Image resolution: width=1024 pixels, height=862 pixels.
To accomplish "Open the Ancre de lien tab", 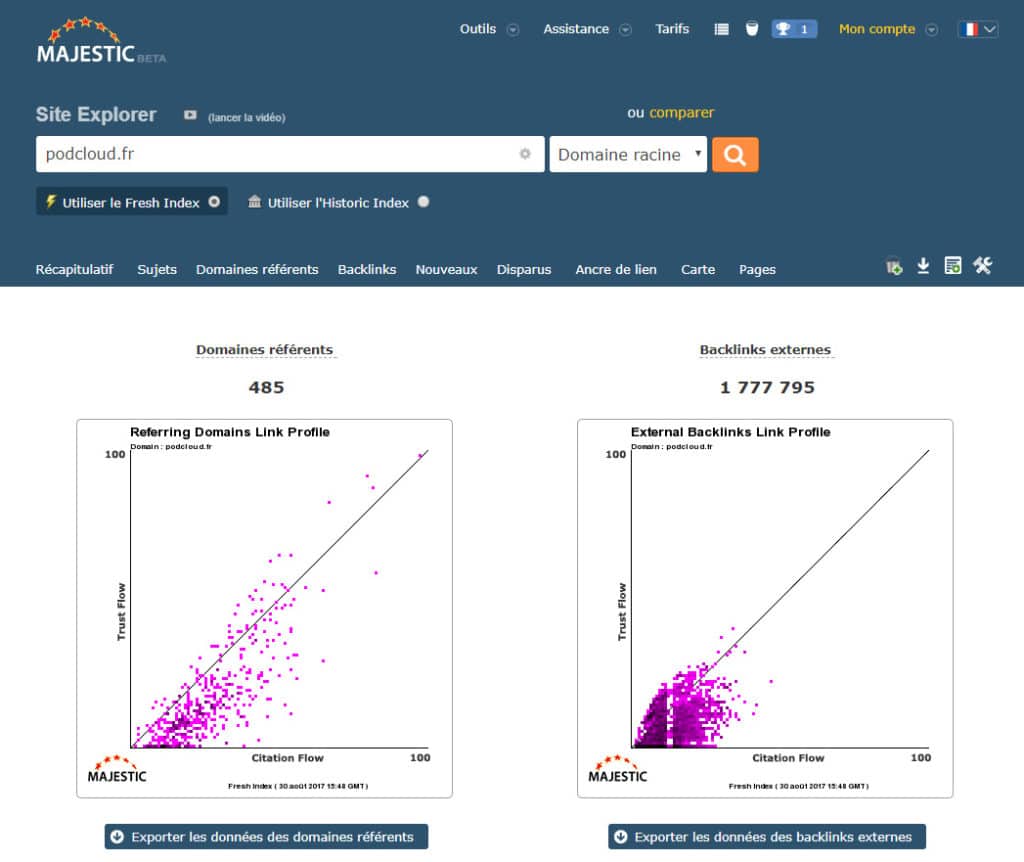I will (616, 269).
